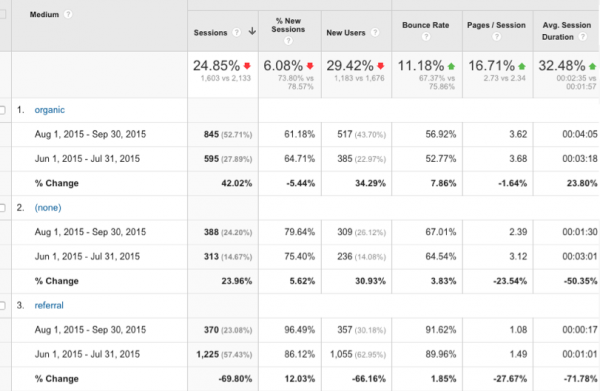Click the Medium column header
This screenshot has width=600, height=391.
(x=44, y=15)
